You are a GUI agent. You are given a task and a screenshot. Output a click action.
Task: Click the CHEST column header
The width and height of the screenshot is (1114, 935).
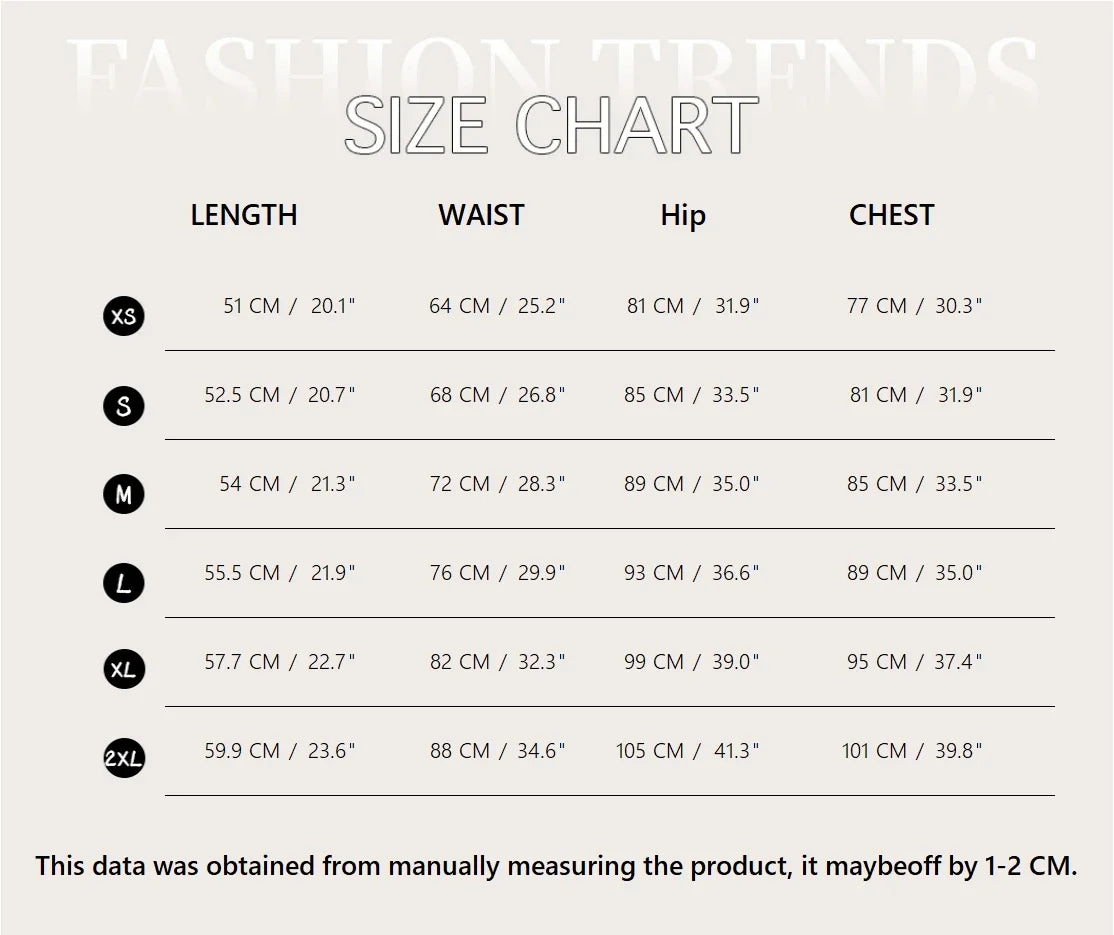[x=891, y=215]
